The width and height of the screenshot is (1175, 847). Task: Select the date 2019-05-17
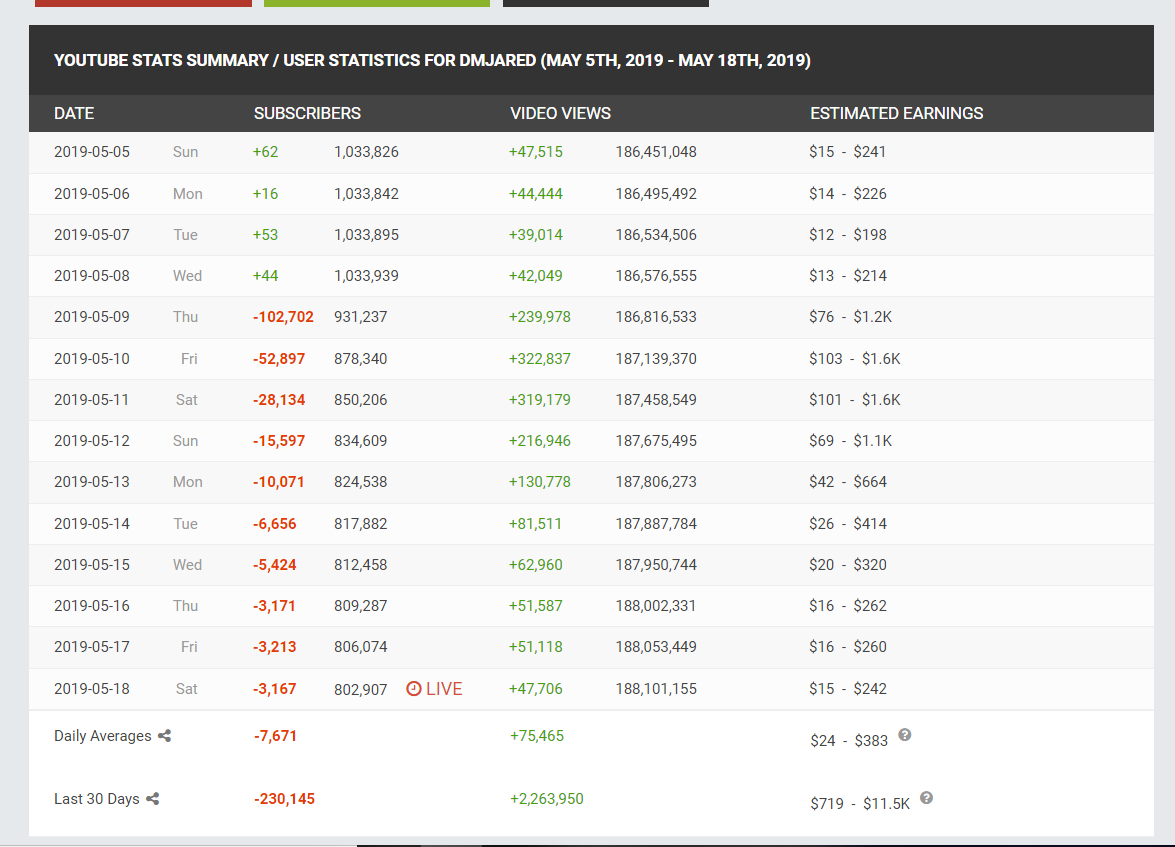[x=91, y=647]
